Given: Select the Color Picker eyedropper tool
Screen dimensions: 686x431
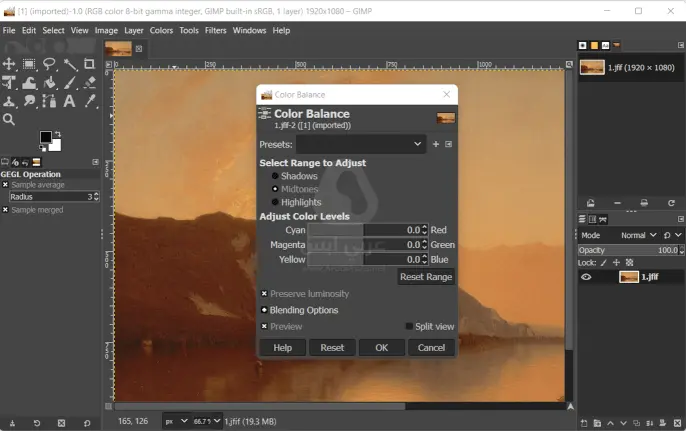Looking at the screenshot, I should (90, 101).
